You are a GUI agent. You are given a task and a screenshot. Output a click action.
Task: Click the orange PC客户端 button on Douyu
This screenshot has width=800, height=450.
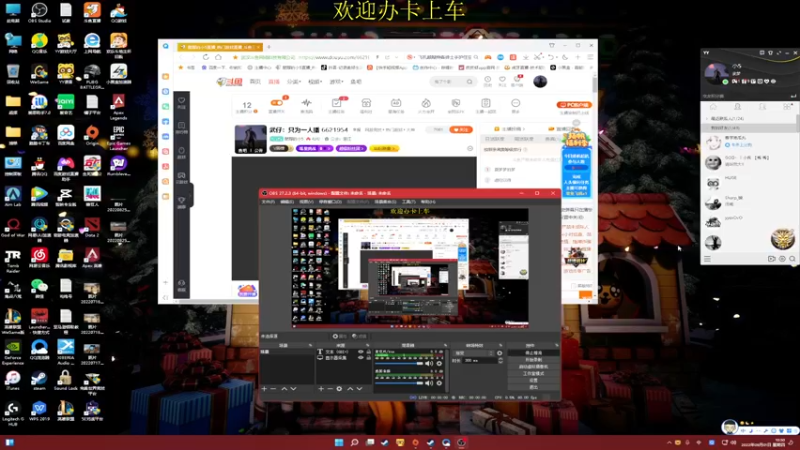[574, 105]
